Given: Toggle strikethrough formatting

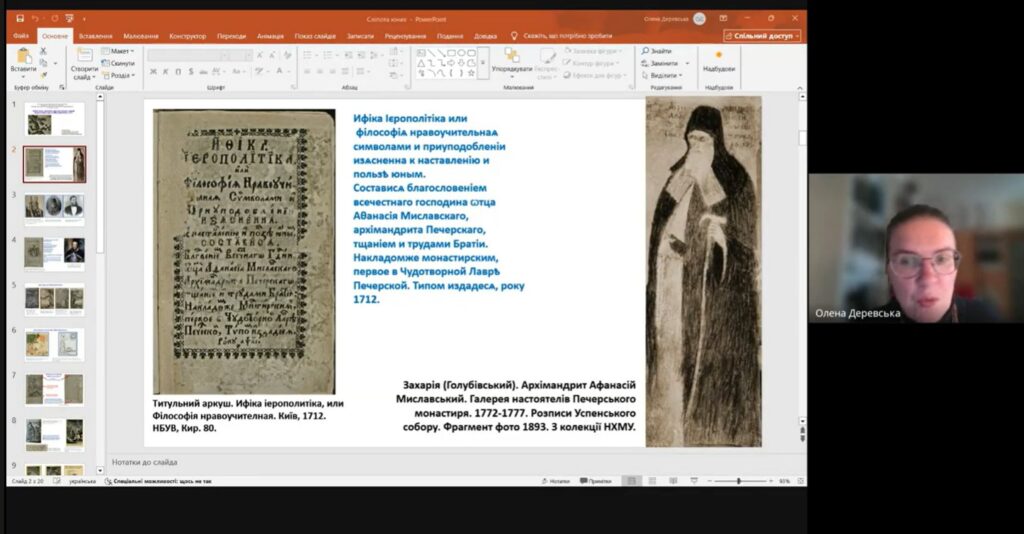Looking at the screenshot, I should point(204,71).
